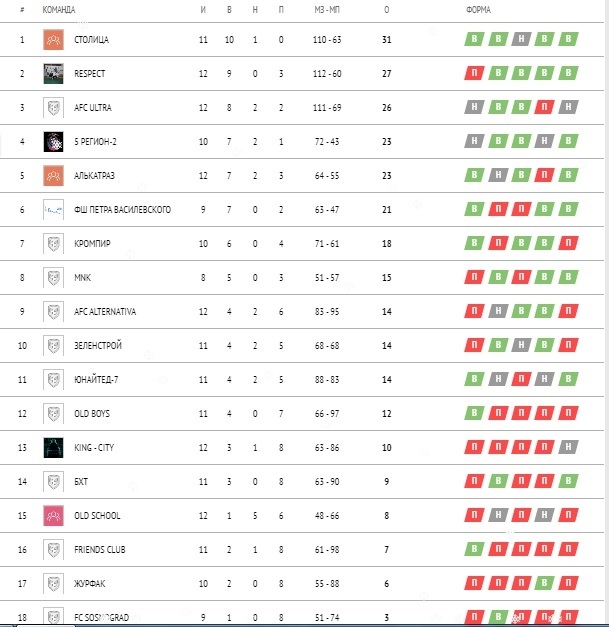Click the 5 РЕГИОН-2 team logo

tap(53, 142)
